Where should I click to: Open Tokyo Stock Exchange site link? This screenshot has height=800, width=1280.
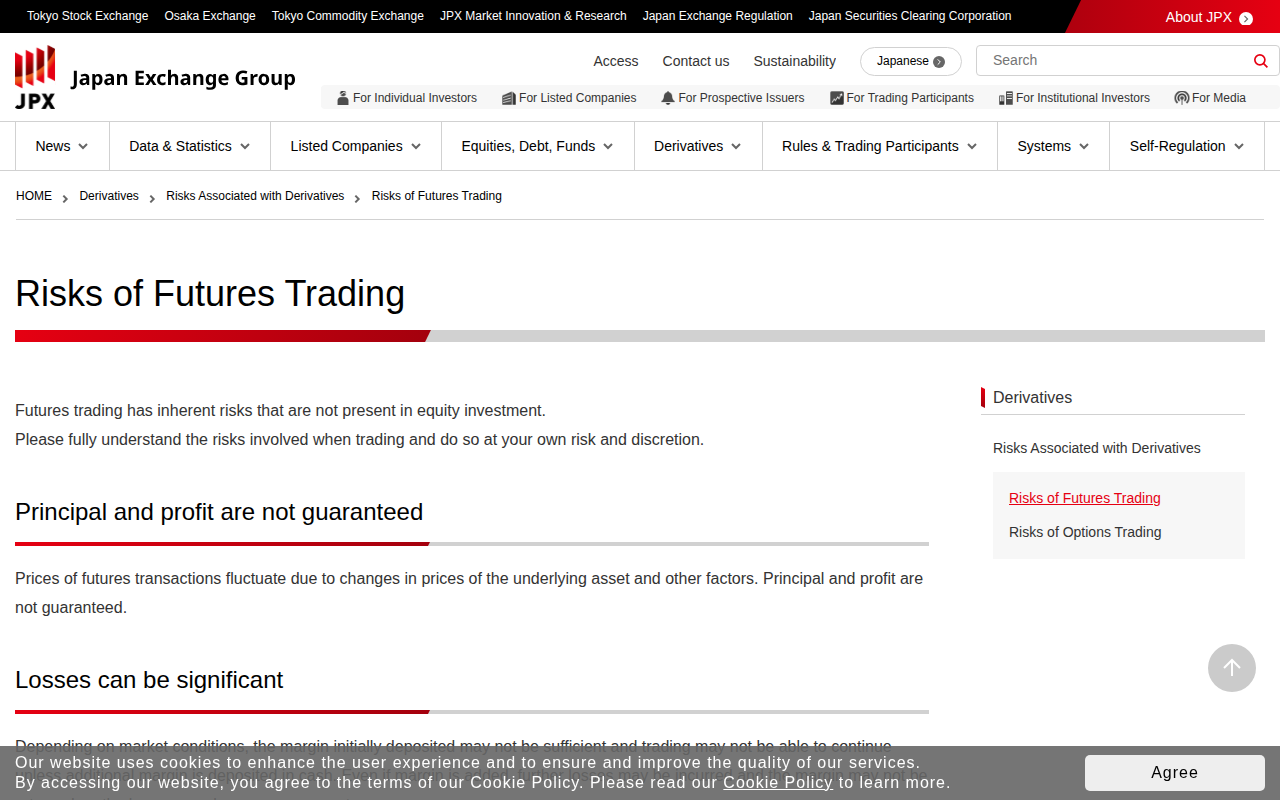coord(88,16)
